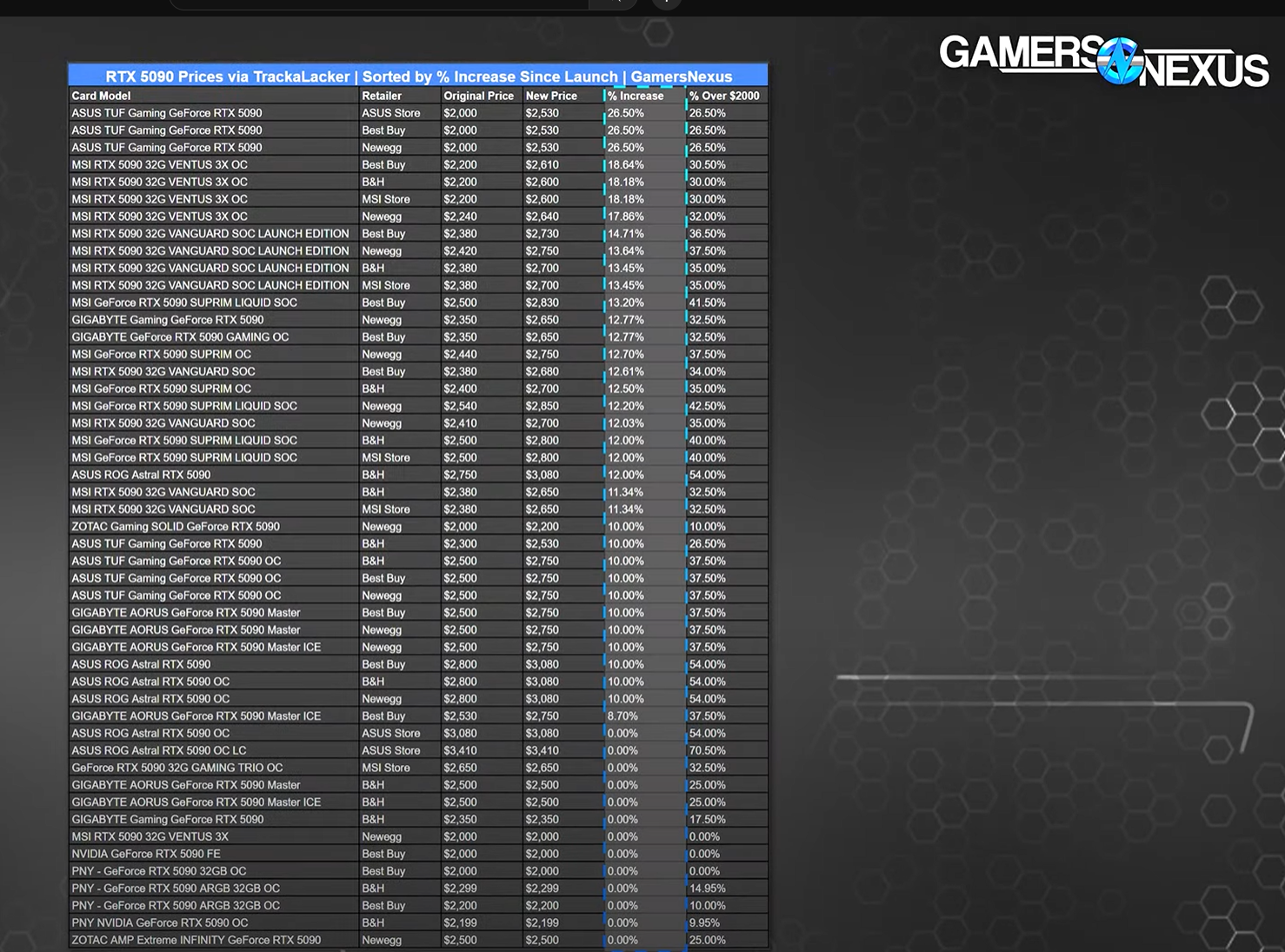Click 'ASUS ROG Astral RTX 5090 OC LC' card name
1285x952 pixels.
159,750
